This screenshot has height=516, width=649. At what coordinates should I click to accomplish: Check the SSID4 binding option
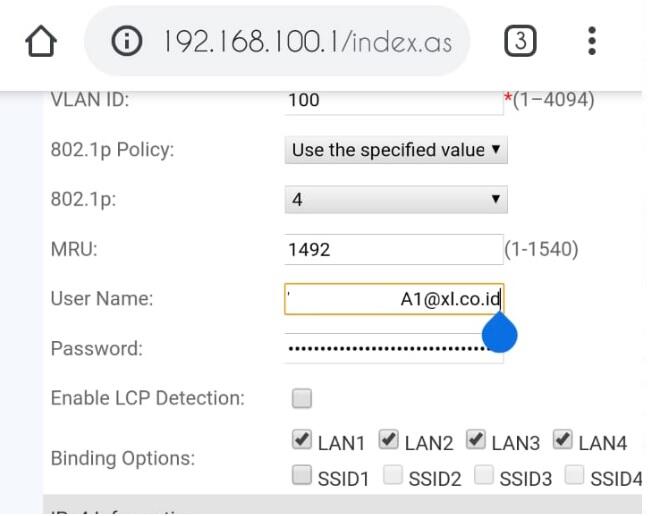[574, 477]
